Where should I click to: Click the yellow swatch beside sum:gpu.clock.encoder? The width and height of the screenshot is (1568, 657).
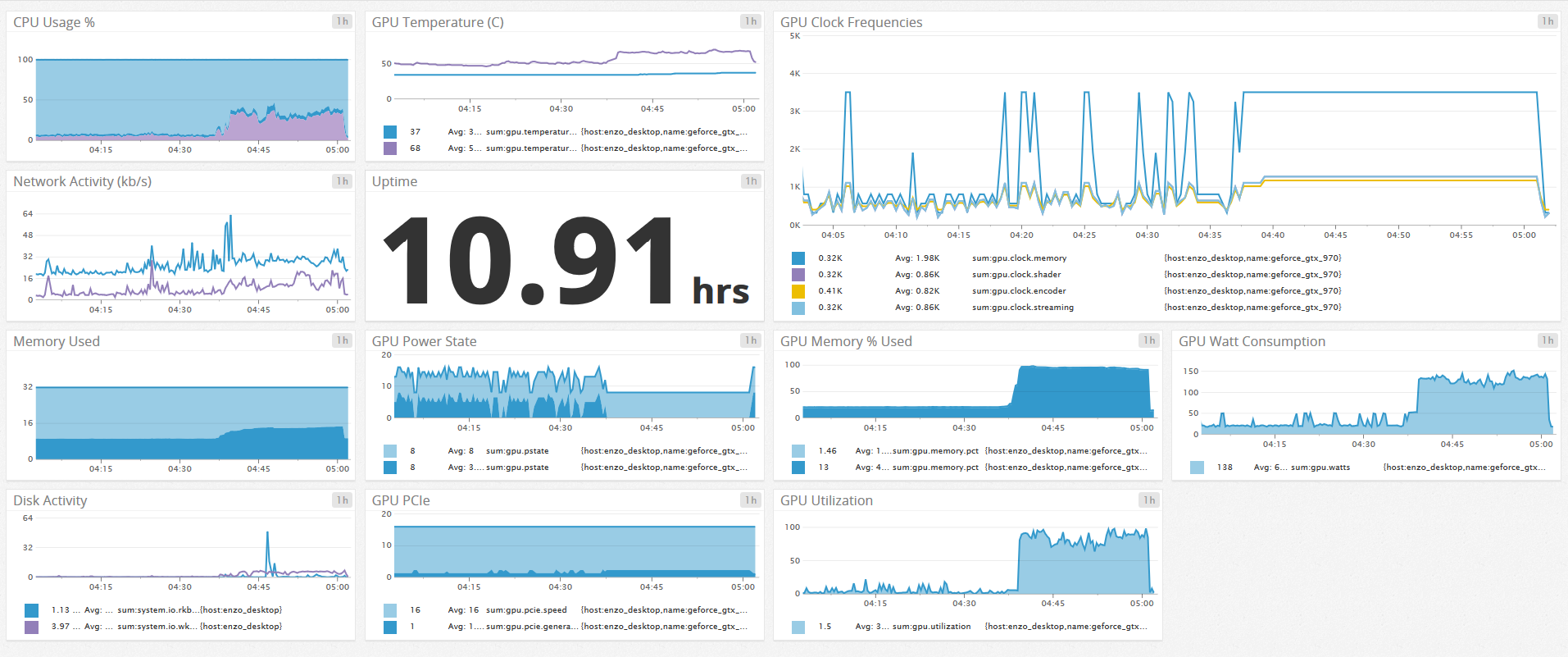(798, 291)
